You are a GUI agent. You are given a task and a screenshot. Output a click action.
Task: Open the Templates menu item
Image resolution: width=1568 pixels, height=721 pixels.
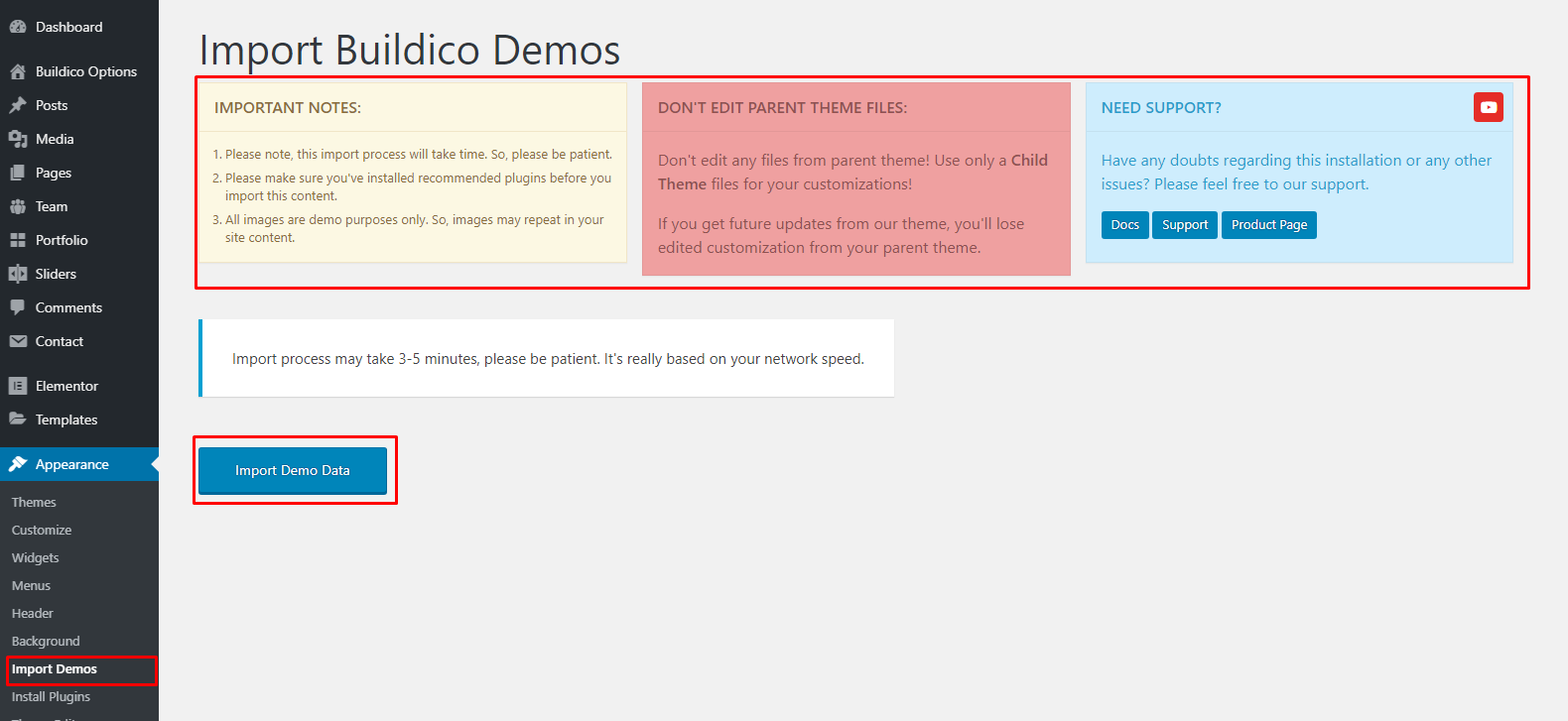(x=66, y=420)
